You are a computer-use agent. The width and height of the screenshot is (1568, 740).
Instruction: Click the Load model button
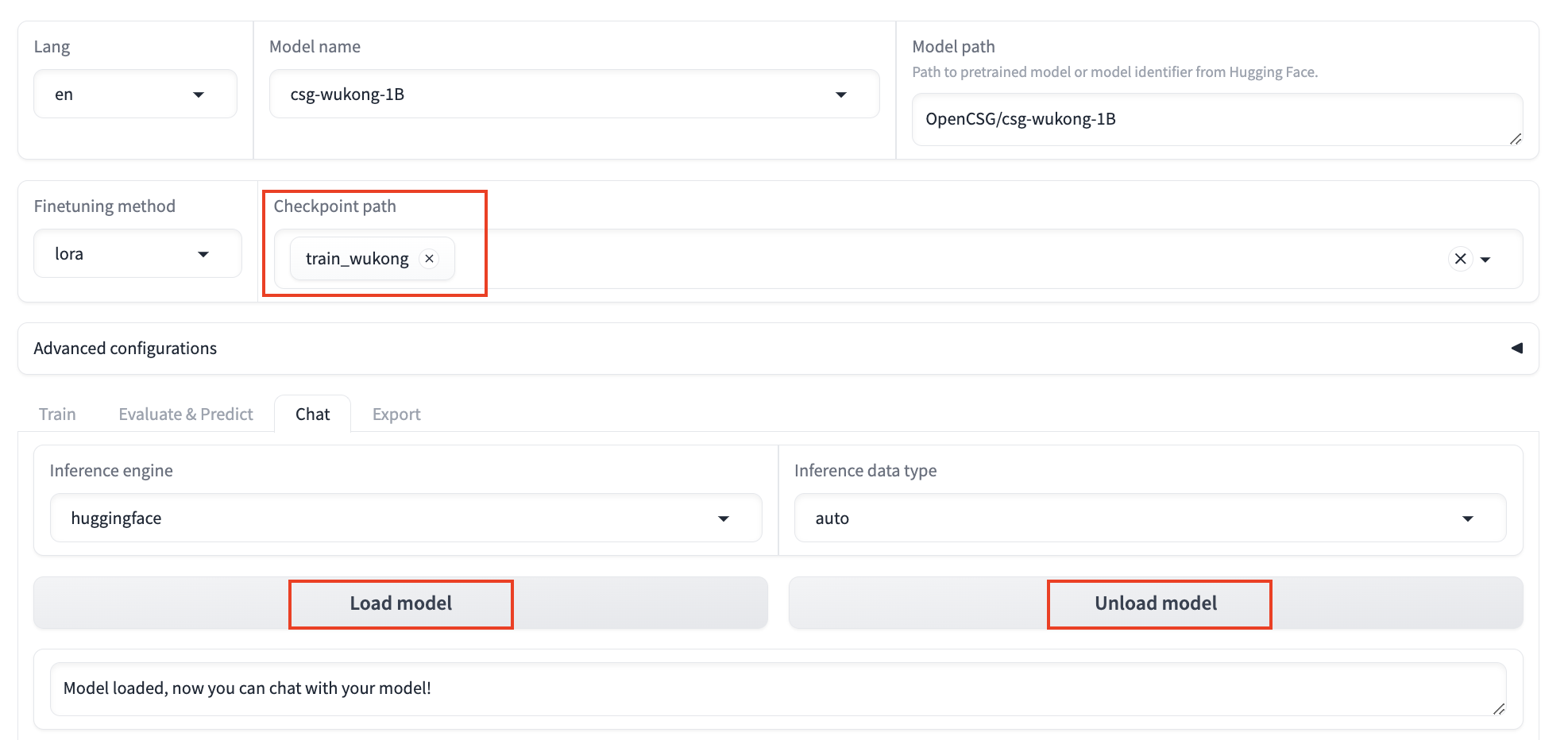(x=400, y=603)
